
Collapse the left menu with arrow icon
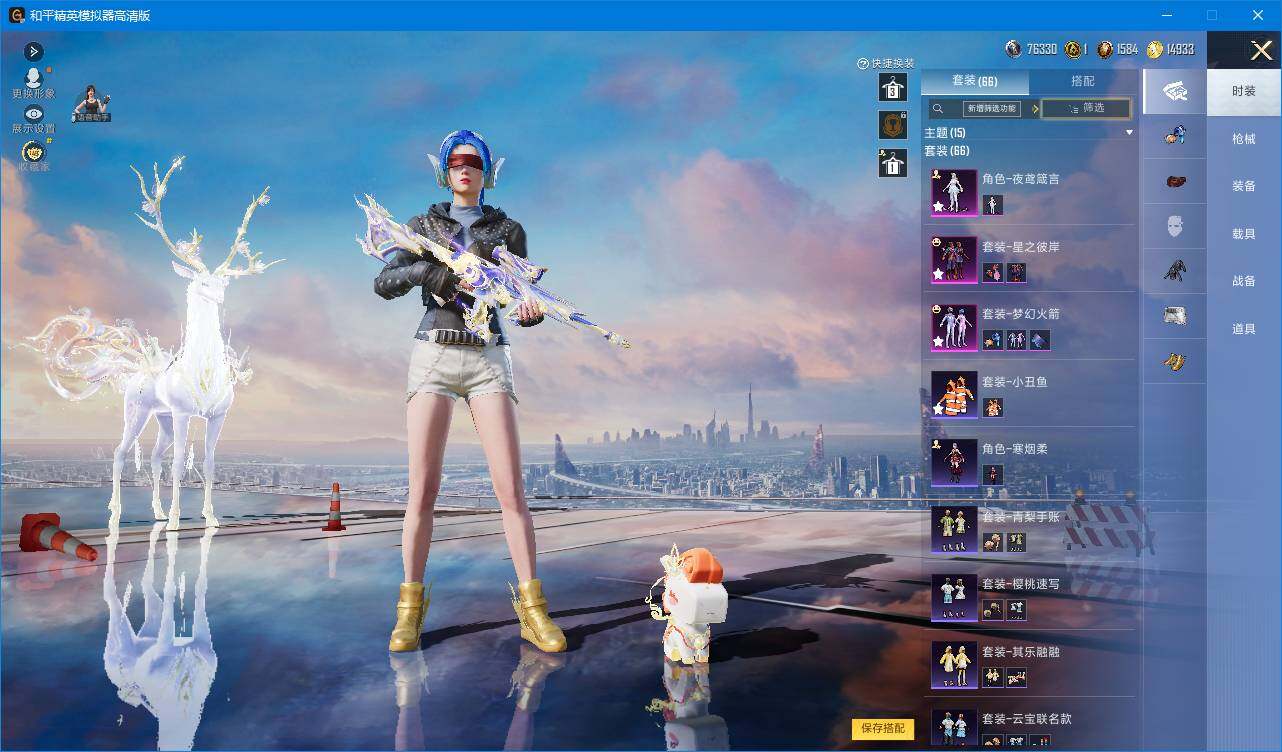pyautogui.click(x=33, y=51)
